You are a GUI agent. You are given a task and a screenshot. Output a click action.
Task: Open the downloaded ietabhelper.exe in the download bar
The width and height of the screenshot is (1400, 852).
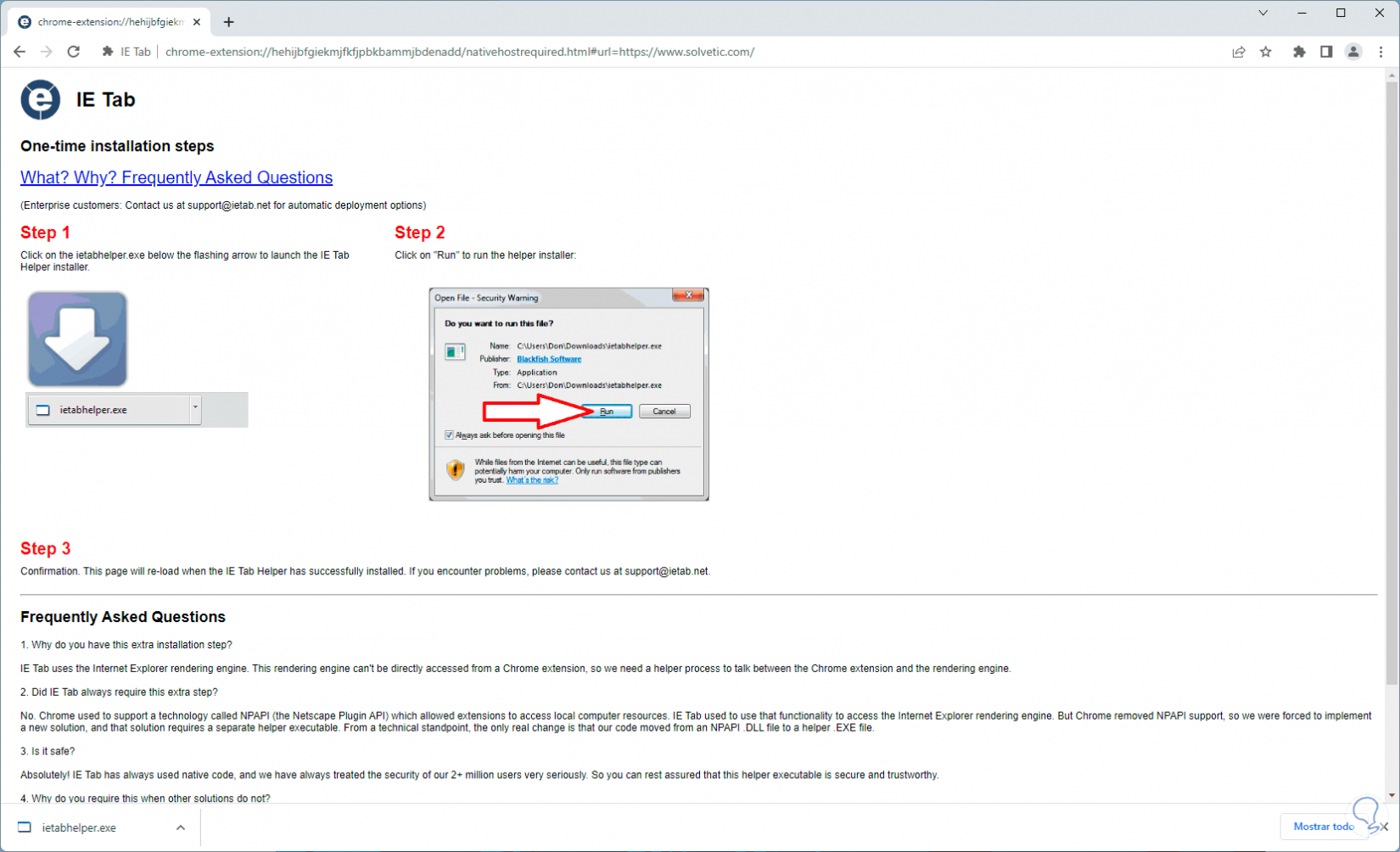[79, 827]
